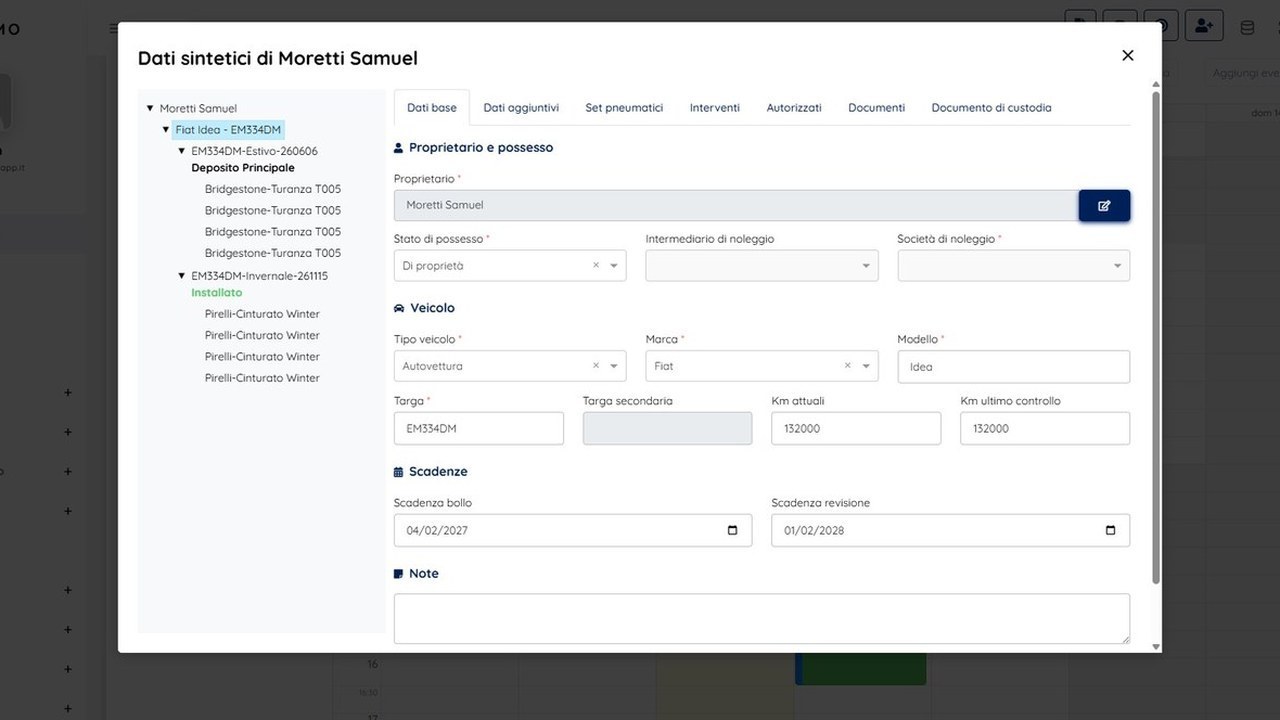Open the Documento di custodia tab
Image resolution: width=1280 pixels, height=720 pixels.
[x=991, y=108]
